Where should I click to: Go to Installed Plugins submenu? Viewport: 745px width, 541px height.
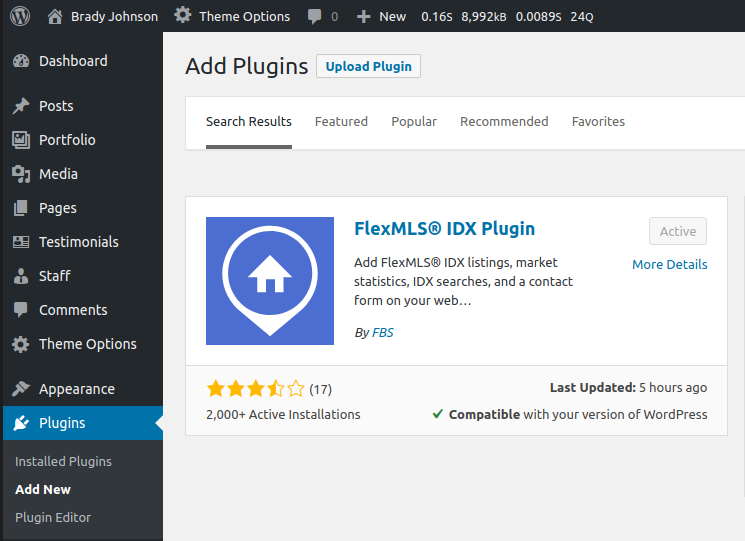pyautogui.click(x=63, y=461)
